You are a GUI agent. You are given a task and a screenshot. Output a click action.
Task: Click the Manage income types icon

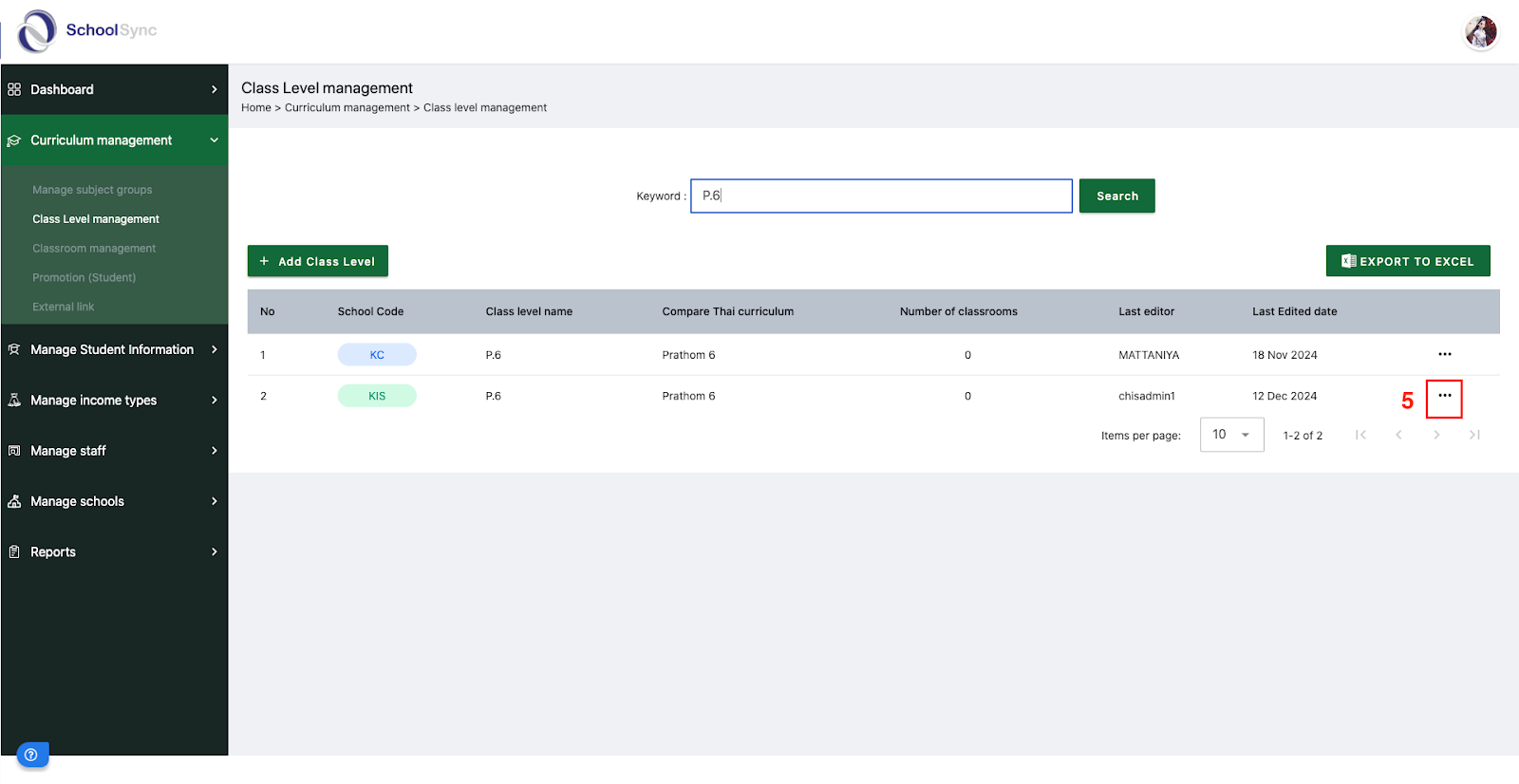[14, 401]
